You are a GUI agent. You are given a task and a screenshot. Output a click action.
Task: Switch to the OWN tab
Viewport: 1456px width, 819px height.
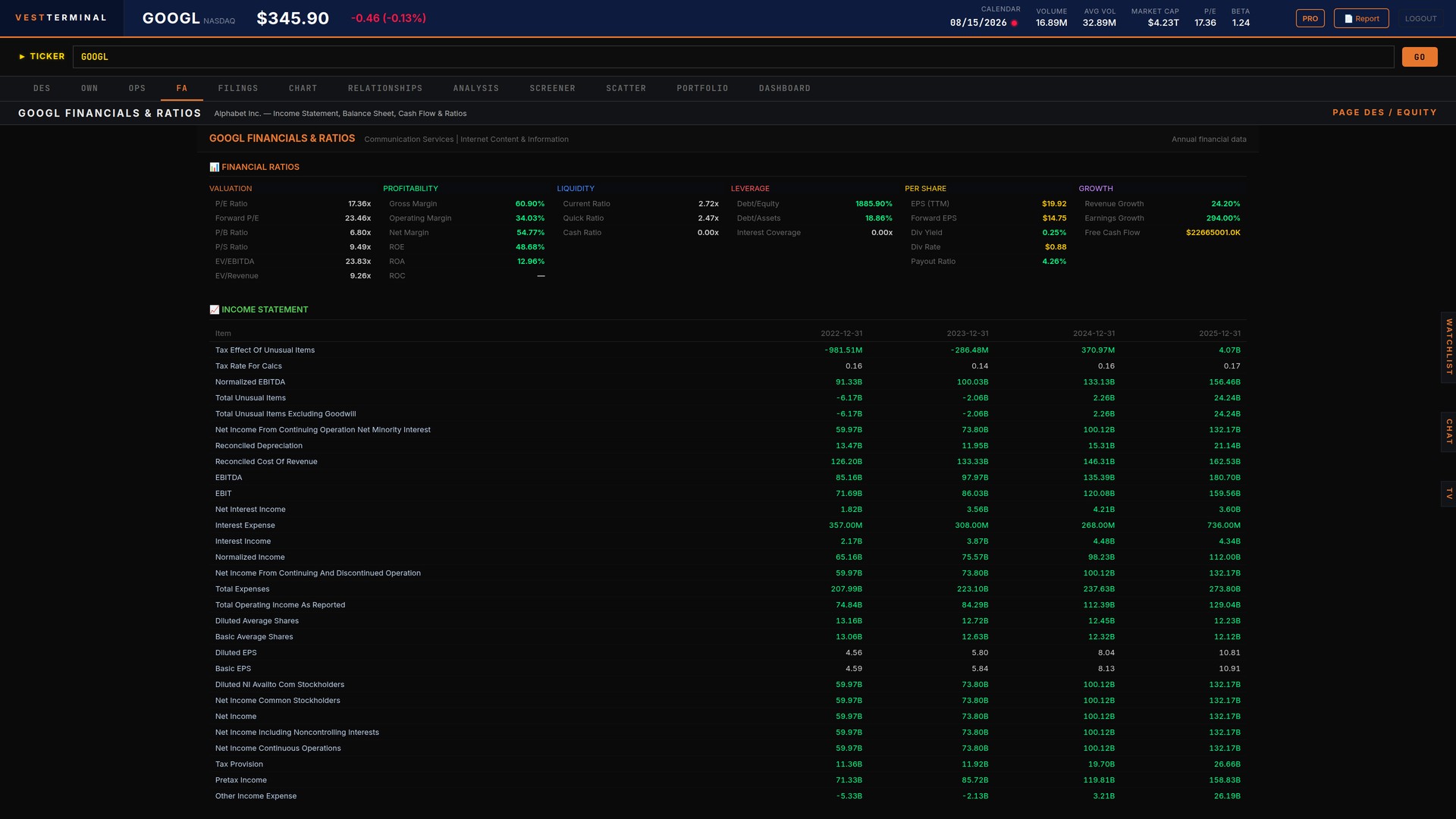(x=89, y=89)
